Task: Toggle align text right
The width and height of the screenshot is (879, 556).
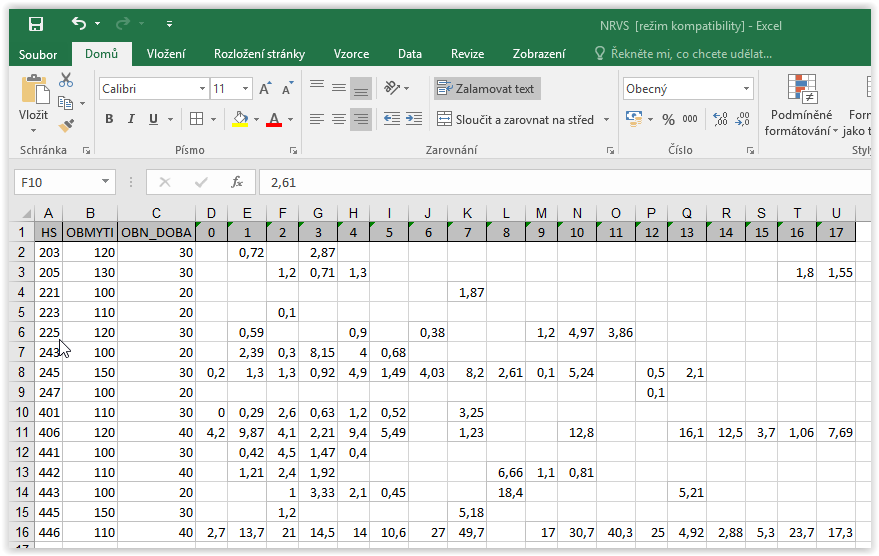Action: tap(361, 119)
